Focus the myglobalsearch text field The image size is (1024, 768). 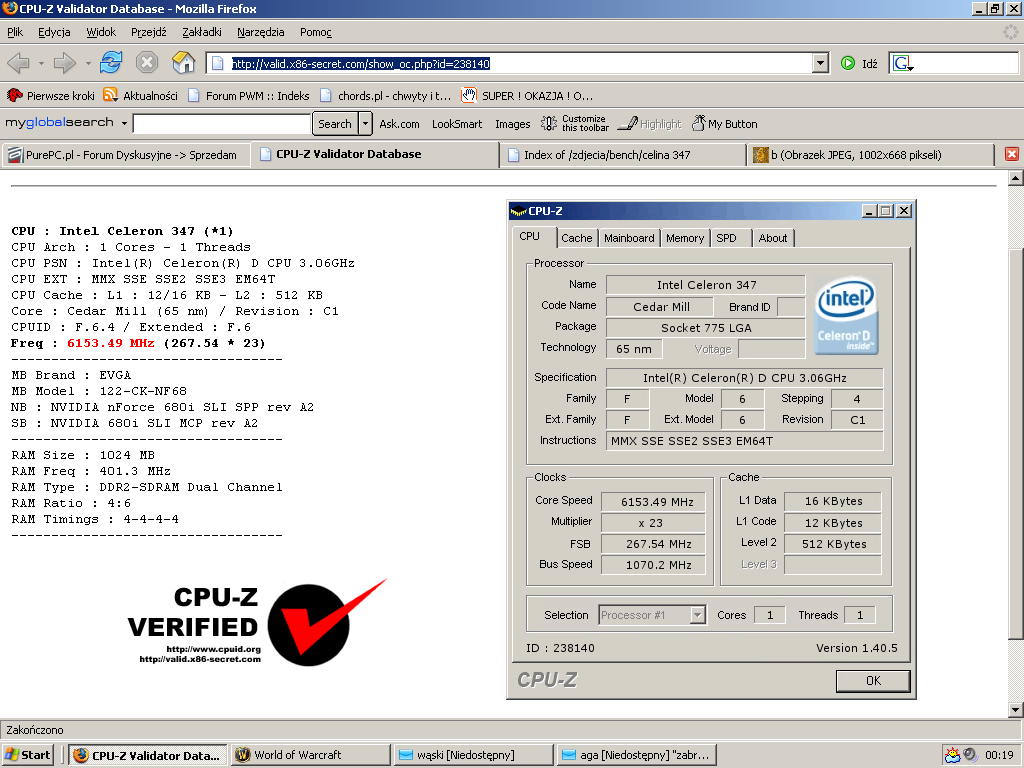tap(221, 123)
